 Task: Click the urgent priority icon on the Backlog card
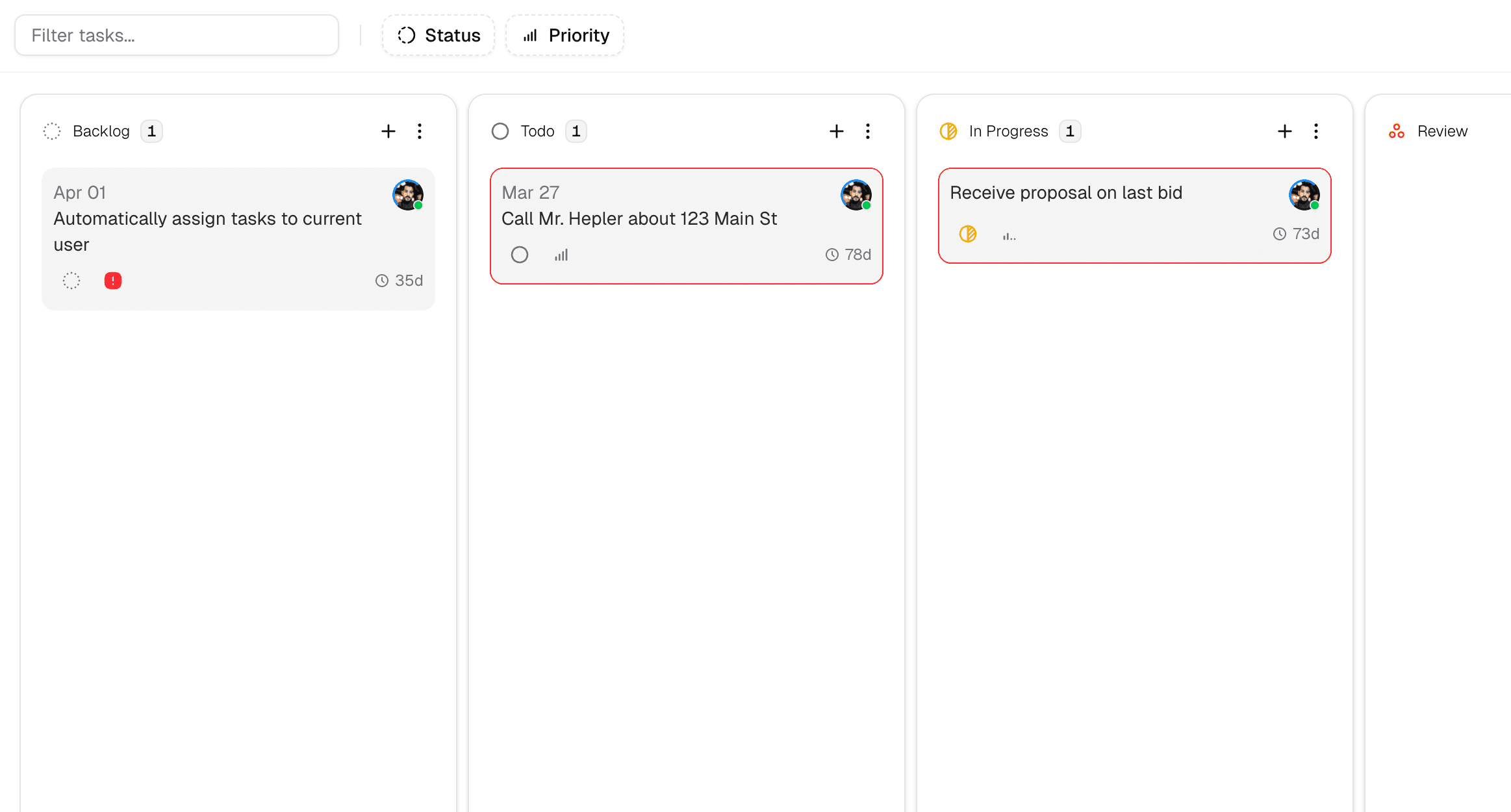112,280
